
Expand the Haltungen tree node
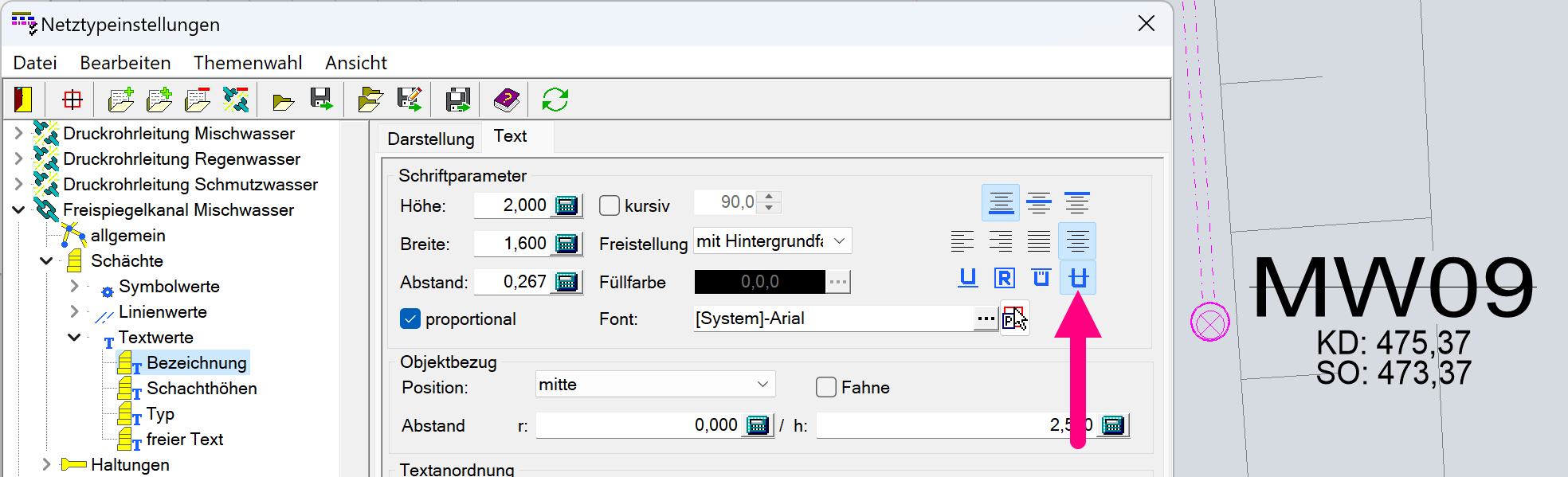(46, 464)
